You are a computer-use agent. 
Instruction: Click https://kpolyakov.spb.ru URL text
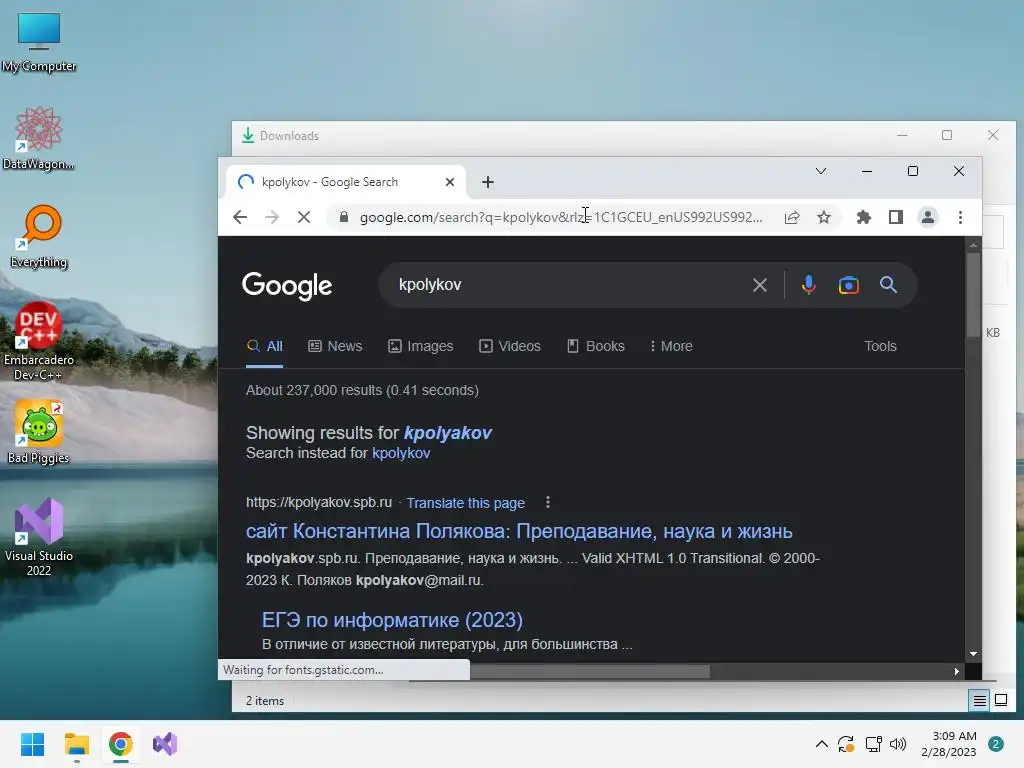(319, 502)
